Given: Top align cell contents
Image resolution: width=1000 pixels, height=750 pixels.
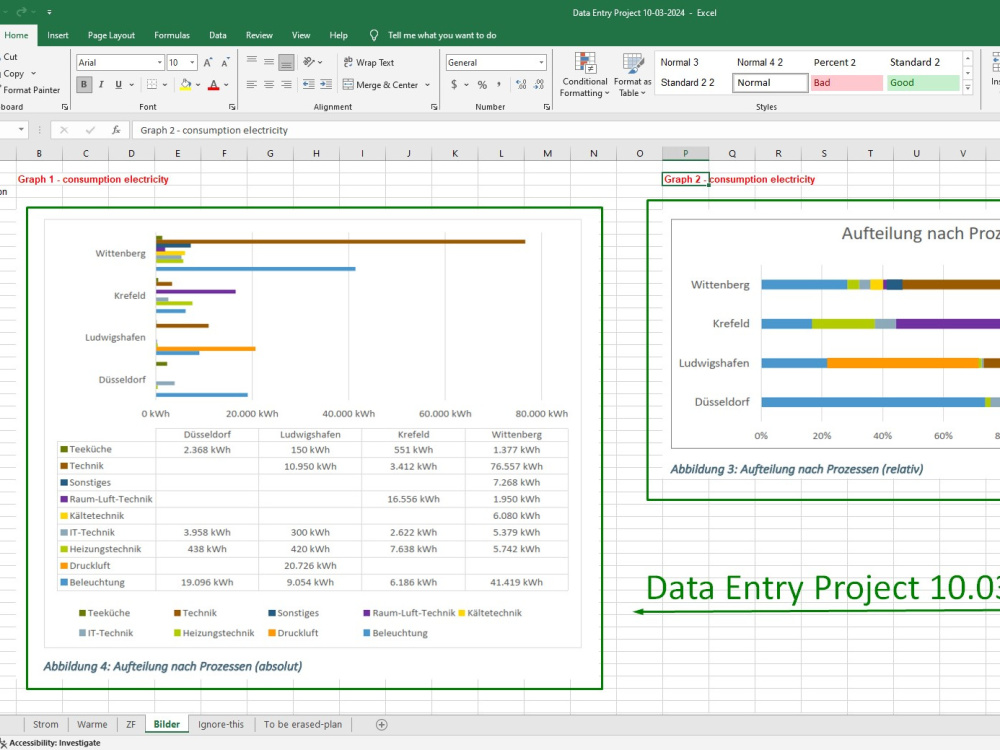Looking at the screenshot, I should (252, 62).
